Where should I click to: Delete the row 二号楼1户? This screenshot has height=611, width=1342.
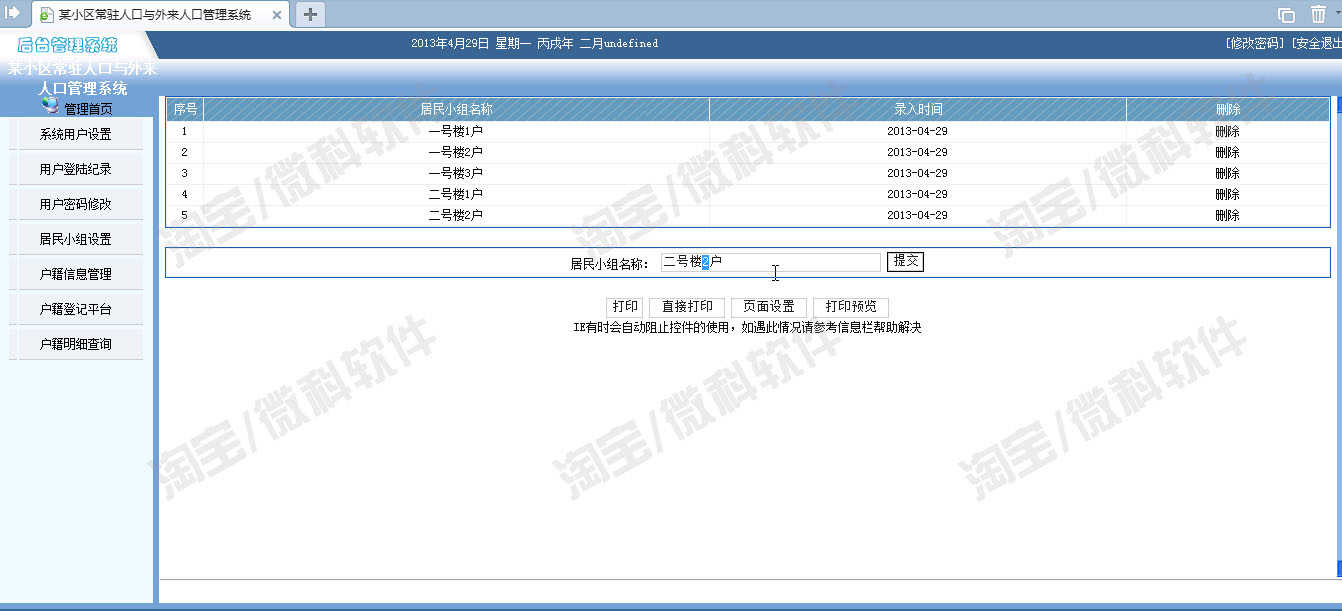pos(1227,194)
